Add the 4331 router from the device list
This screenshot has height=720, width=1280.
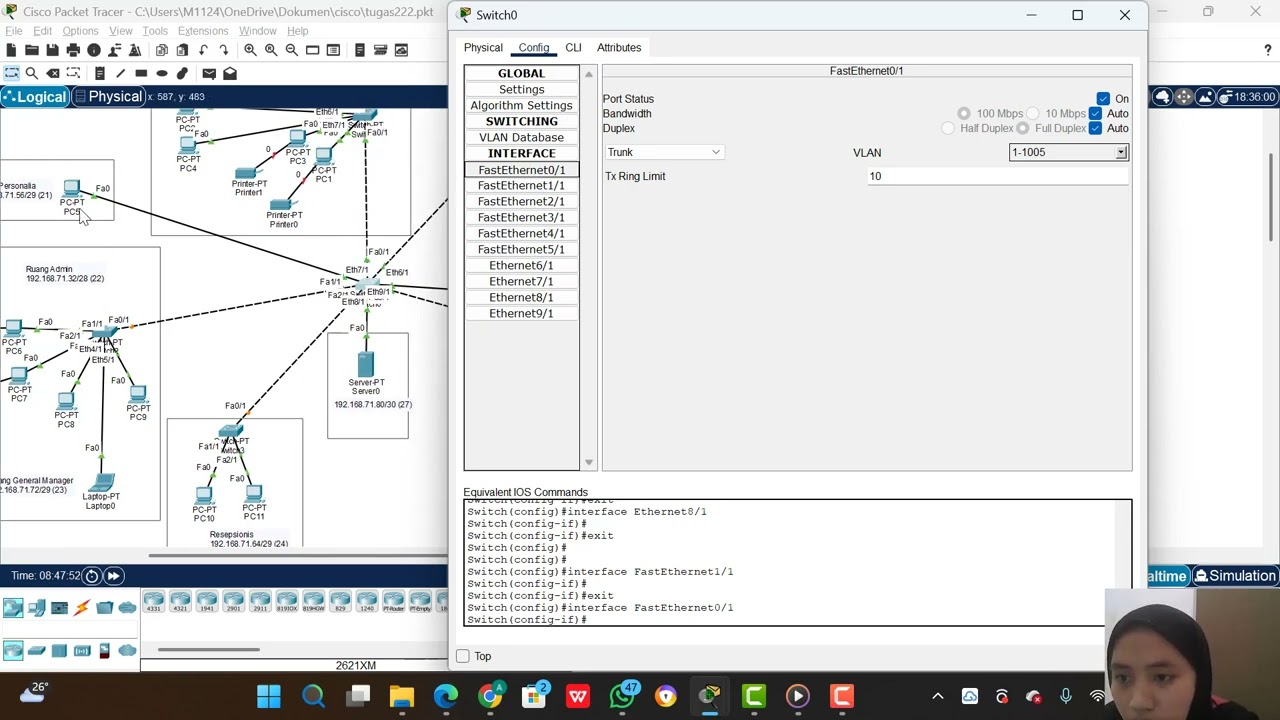153,602
